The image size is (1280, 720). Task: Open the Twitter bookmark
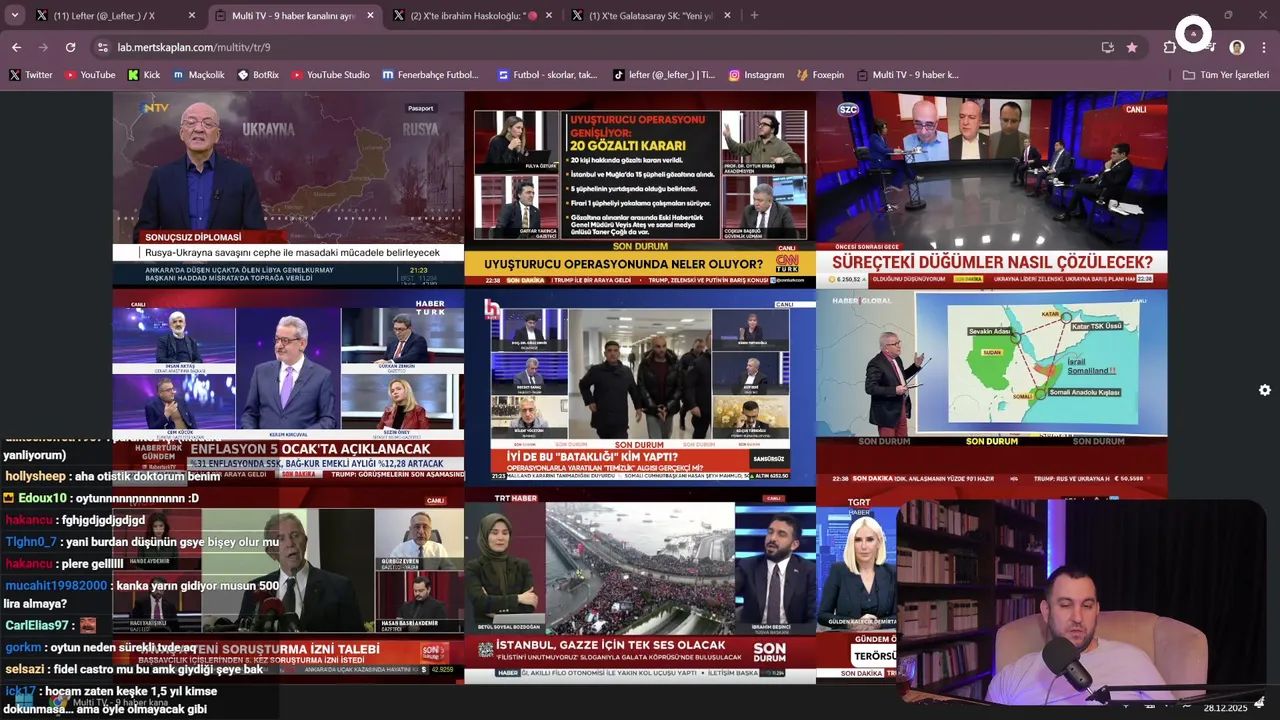tap(31, 75)
